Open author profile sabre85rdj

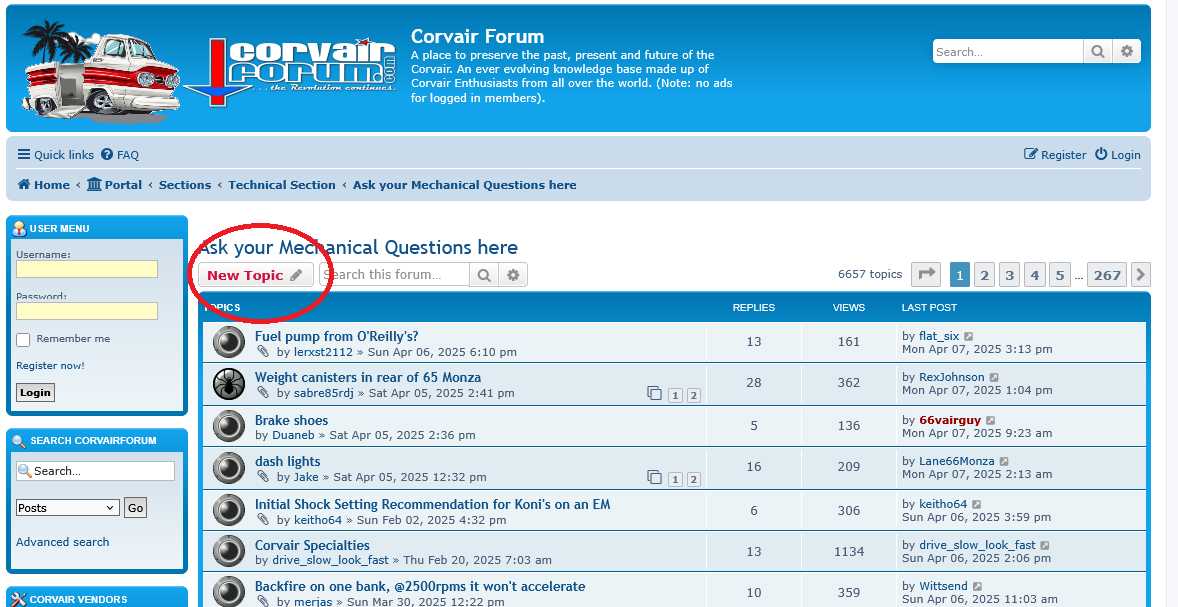(324, 393)
